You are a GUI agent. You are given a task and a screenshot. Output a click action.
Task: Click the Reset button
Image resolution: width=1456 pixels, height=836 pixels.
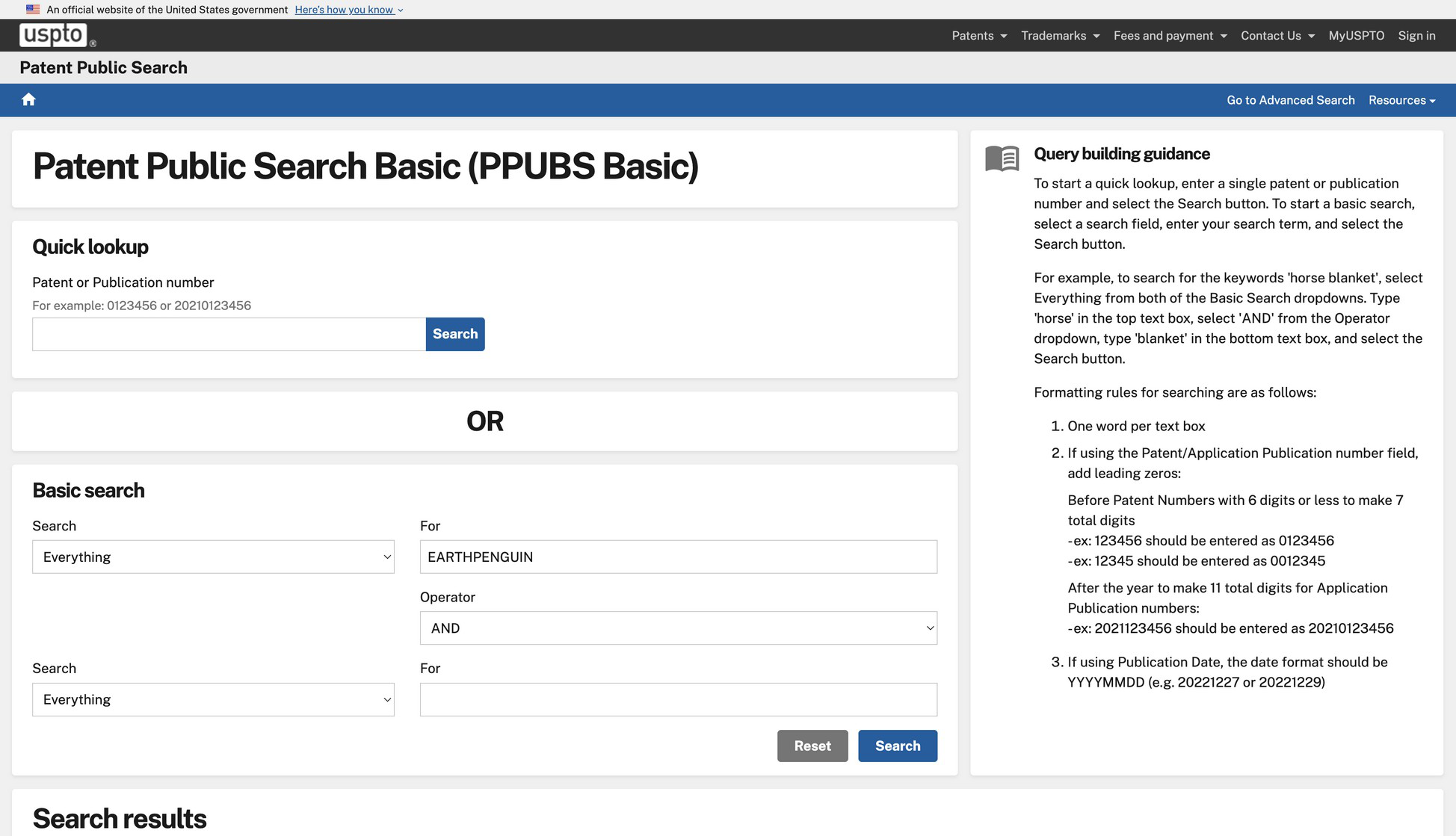(x=812, y=746)
